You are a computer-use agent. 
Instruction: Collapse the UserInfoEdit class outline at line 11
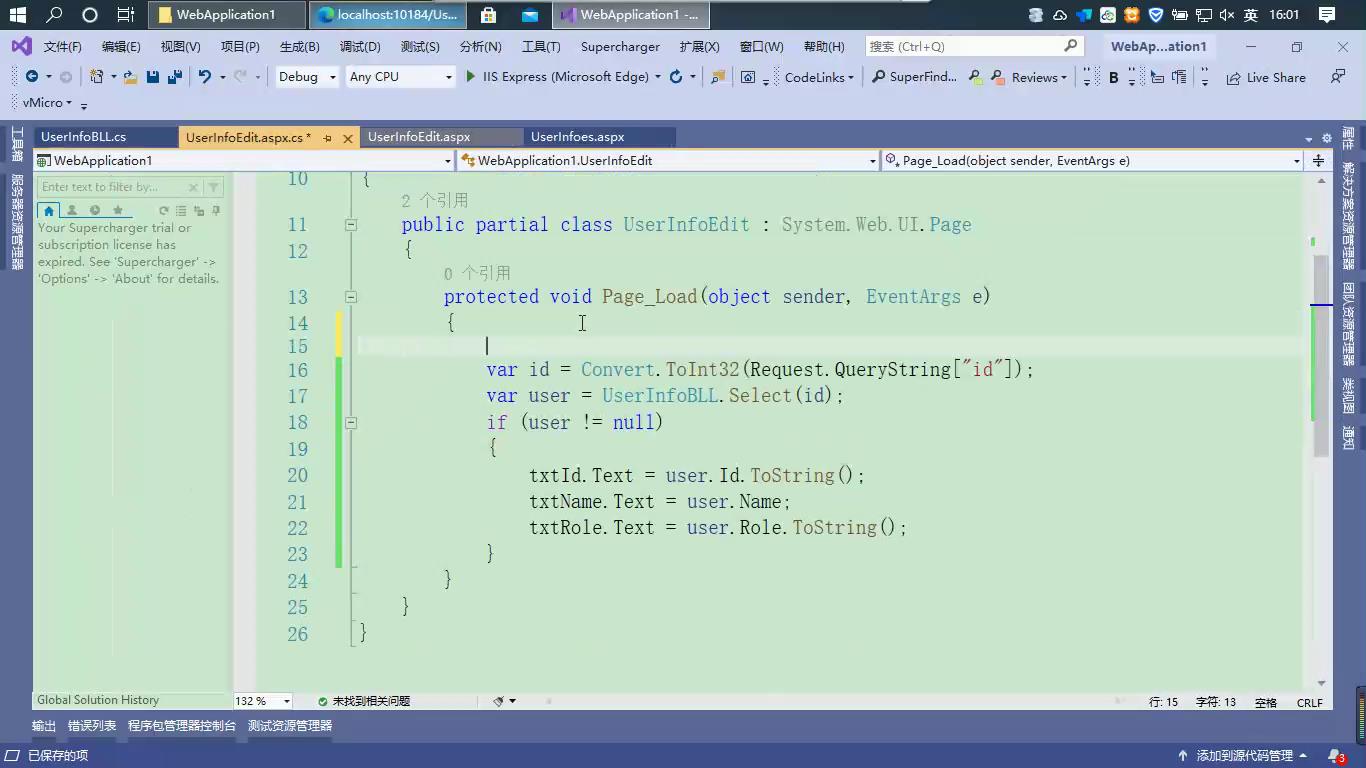351,225
